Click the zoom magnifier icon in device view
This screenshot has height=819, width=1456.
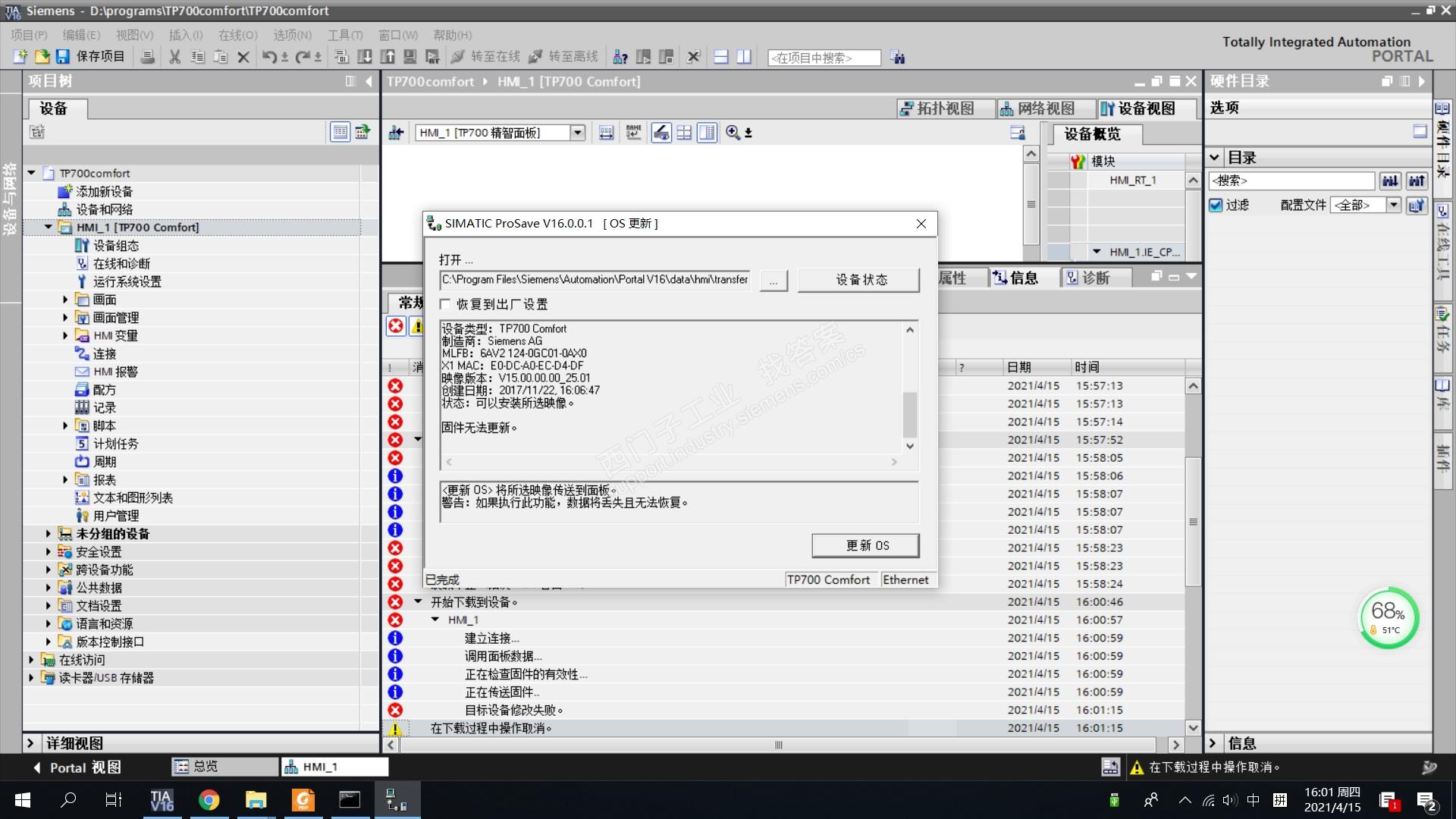pyautogui.click(x=733, y=133)
